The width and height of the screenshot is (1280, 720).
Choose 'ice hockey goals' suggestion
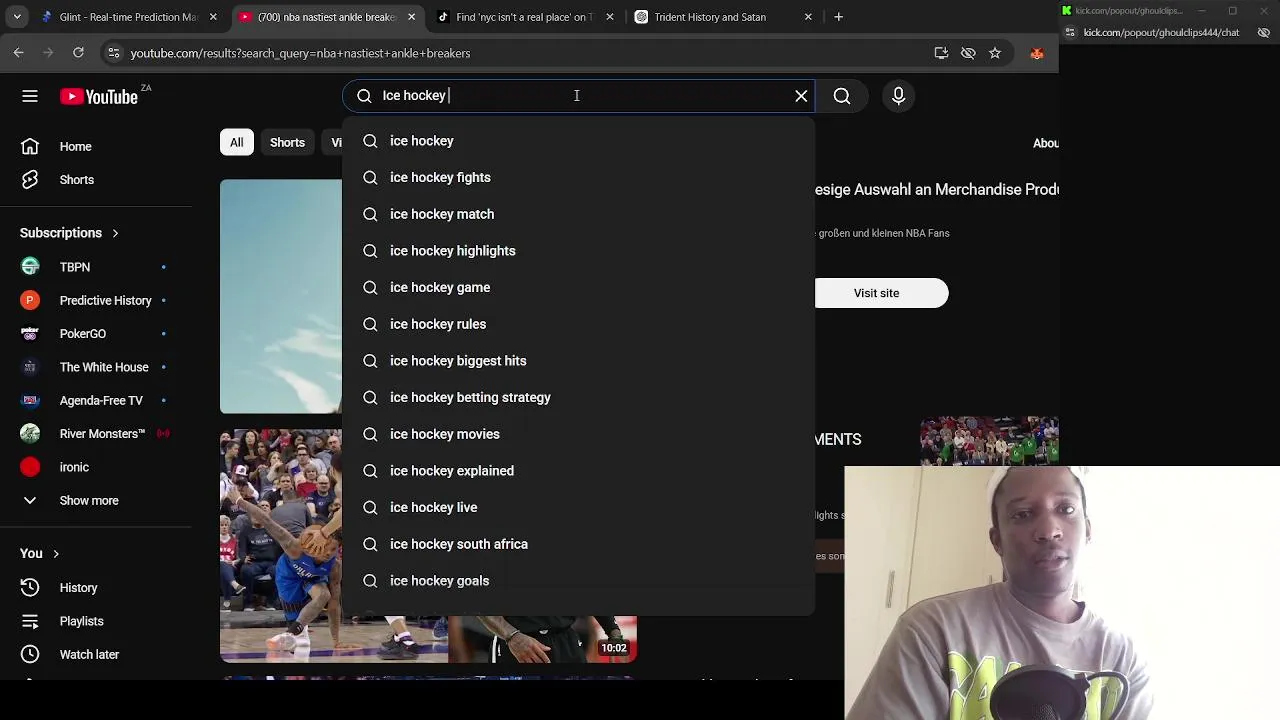[x=578, y=581]
